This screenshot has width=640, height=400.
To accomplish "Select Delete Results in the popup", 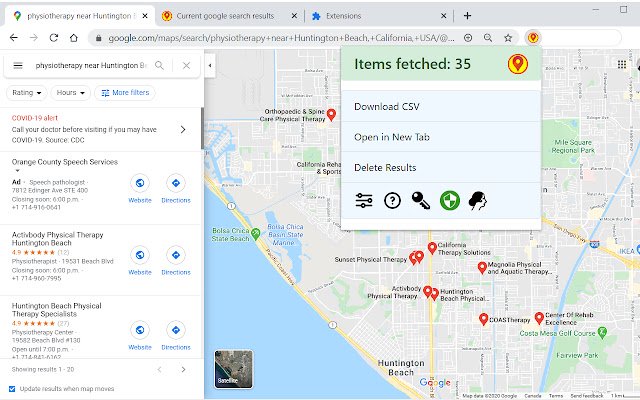I will click(x=441, y=168).
